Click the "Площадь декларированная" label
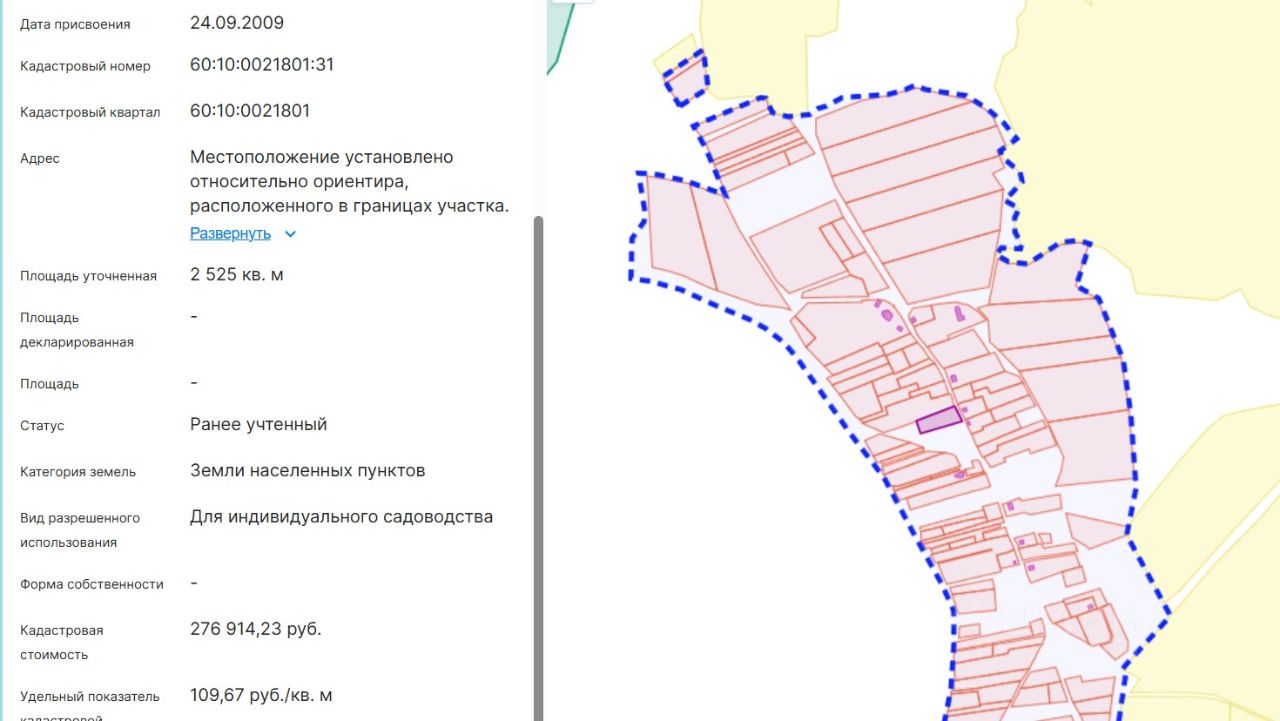Viewport: 1280px width, 721px height. point(77,330)
